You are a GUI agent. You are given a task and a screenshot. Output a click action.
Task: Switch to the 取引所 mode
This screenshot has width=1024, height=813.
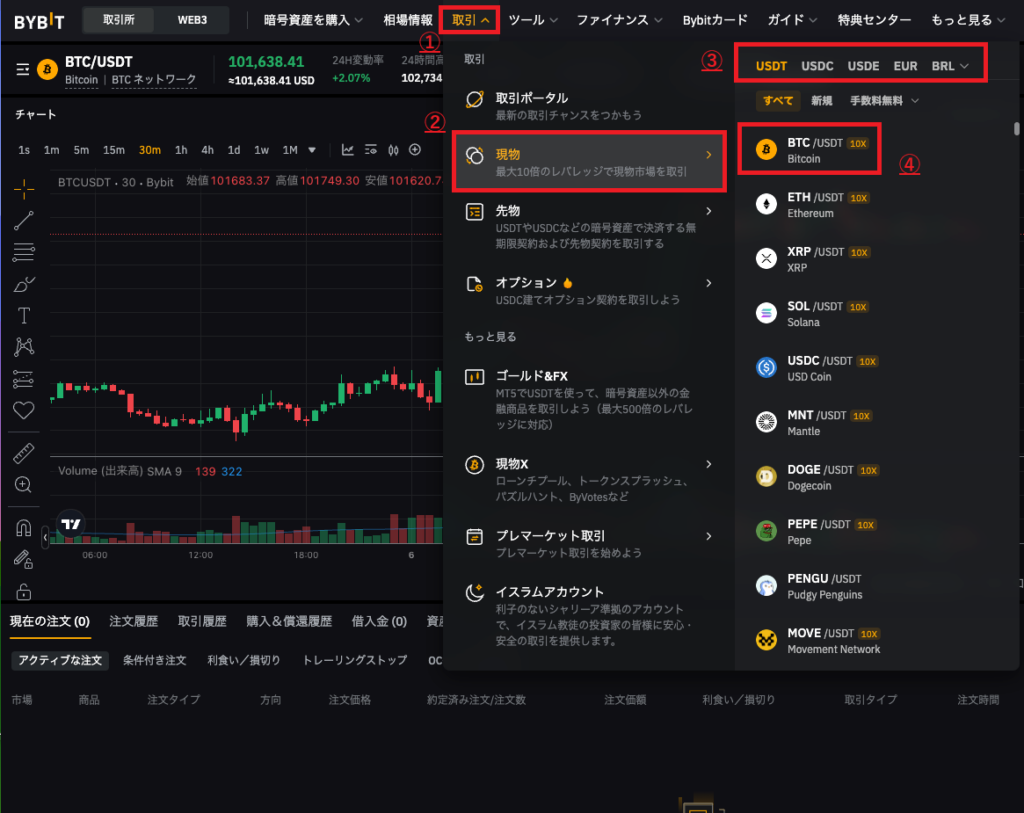(x=118, y=20)
